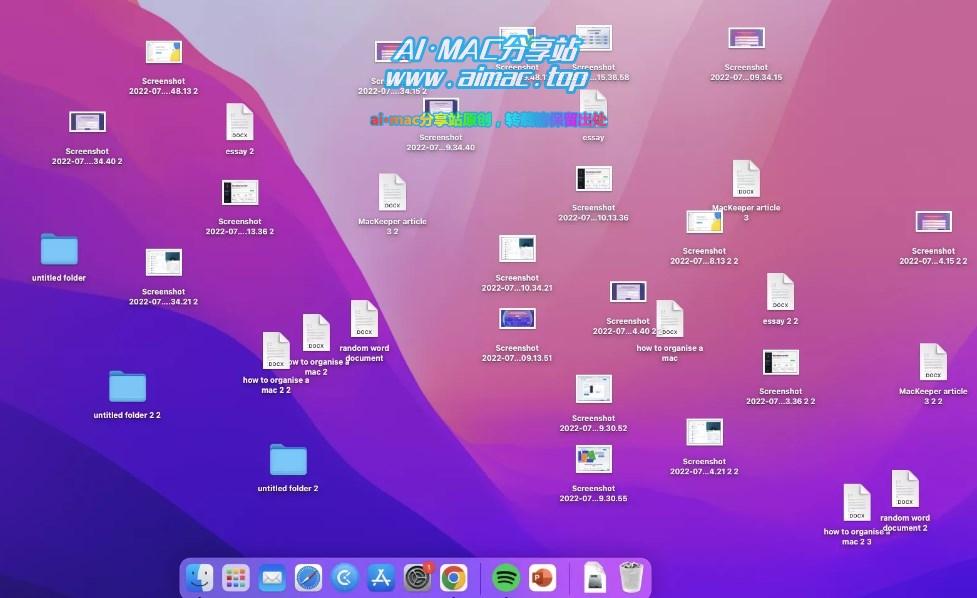Open the App Store from the Dock
Image resolution: width=977 pixels, height=598 pixels.
(x=381, y=578)
